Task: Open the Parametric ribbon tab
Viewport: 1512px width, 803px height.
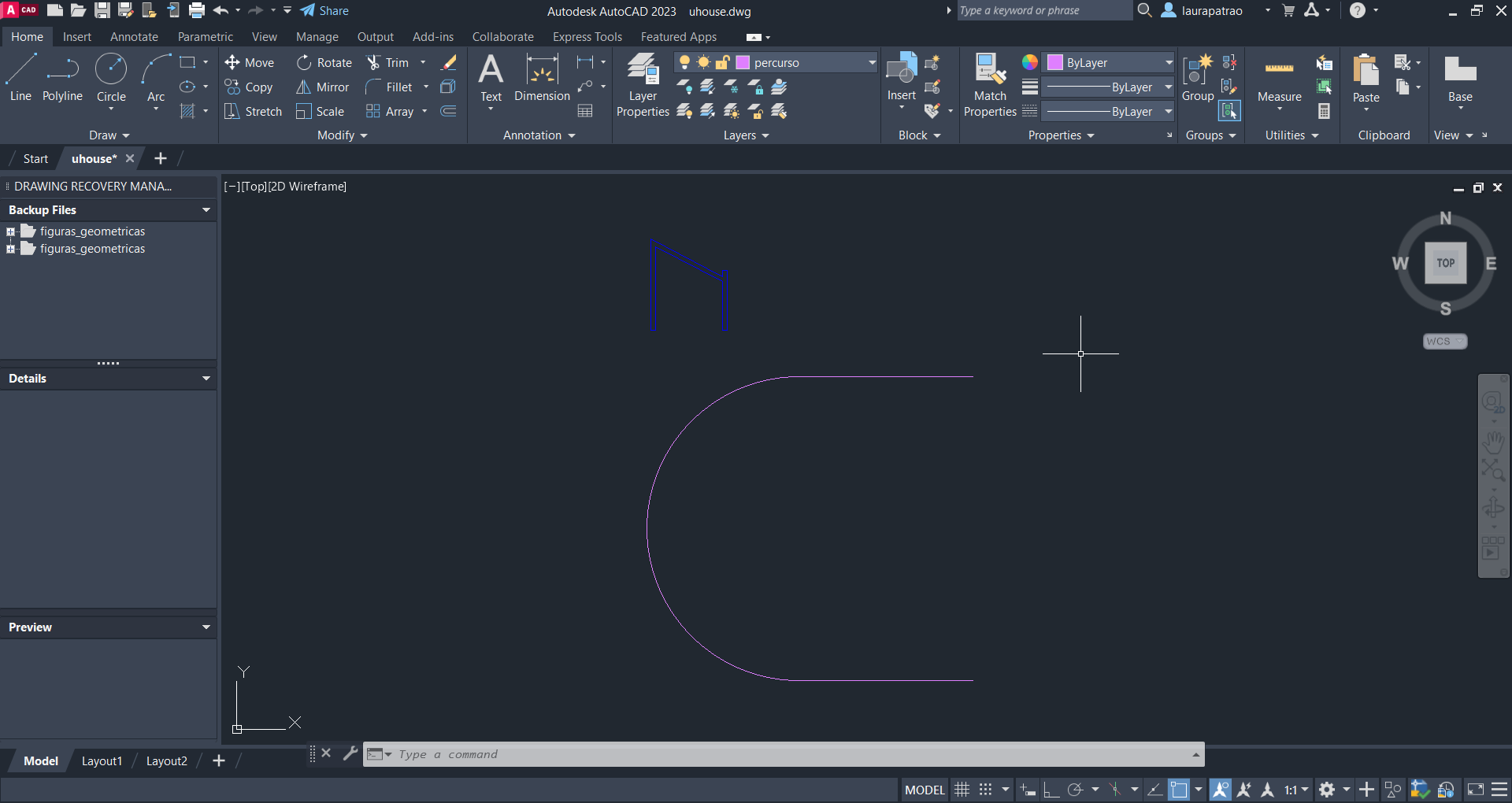Action: coord(205,37)
